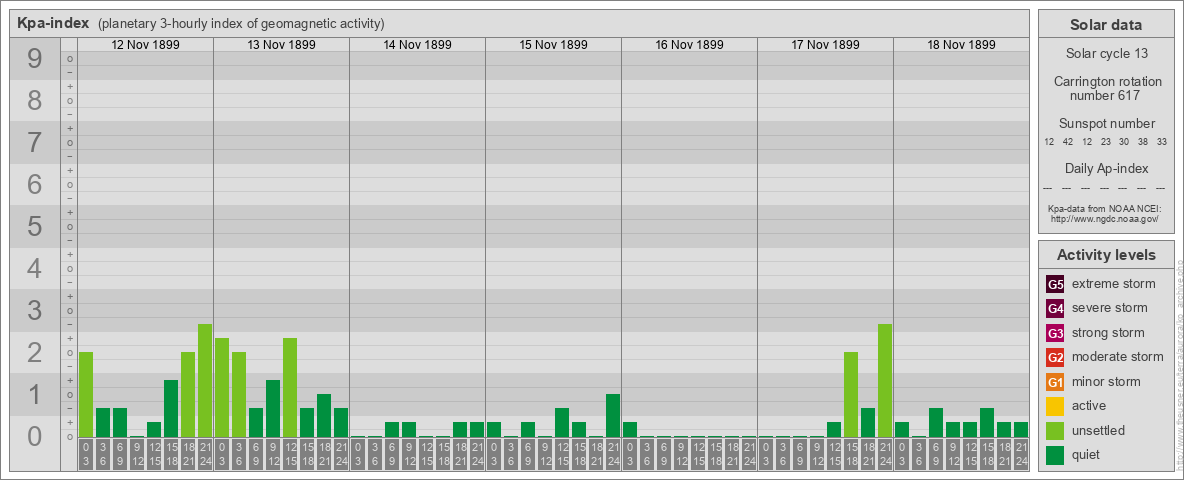Click the 'minor storm' legend label
This screenshot has height=480, width=1184.
[1106, 382]
